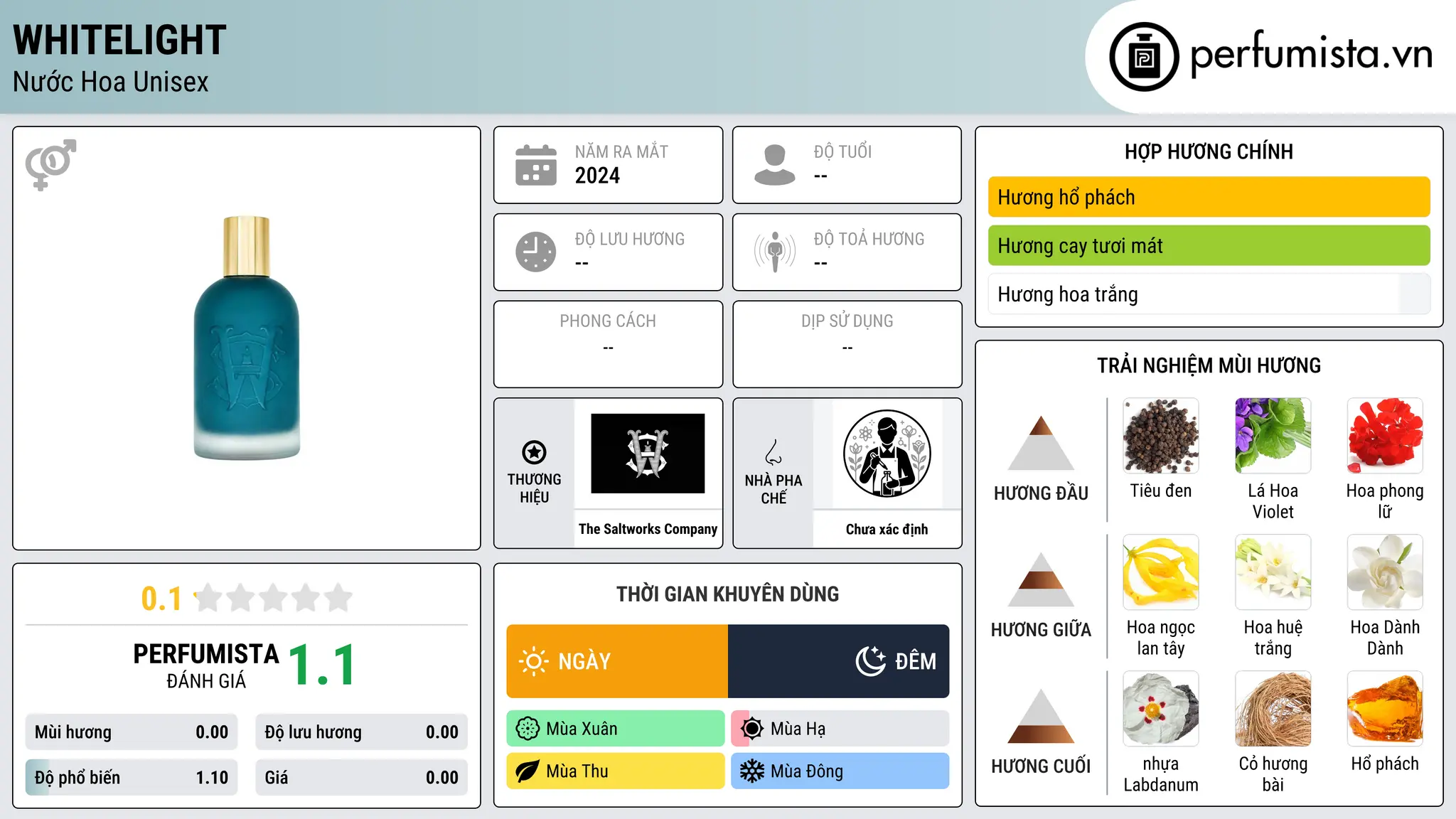Click the Hương hoa trắng accord bar

click(1209, 294)
